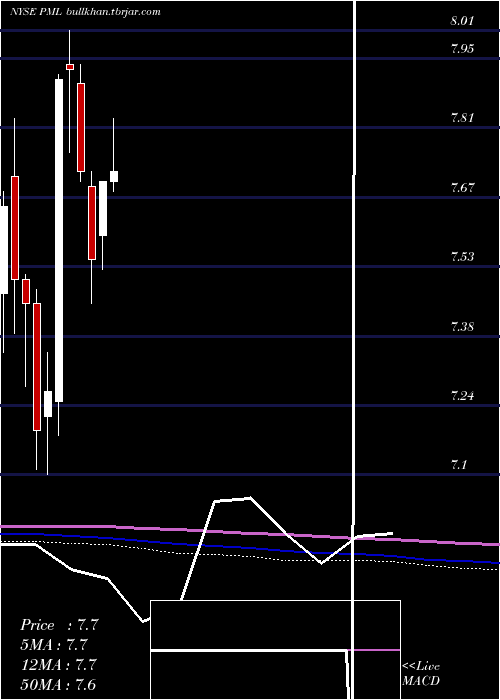Select the 7.24 price axis label
Screen dimensions: 500x700
click(x=462, y=396)
